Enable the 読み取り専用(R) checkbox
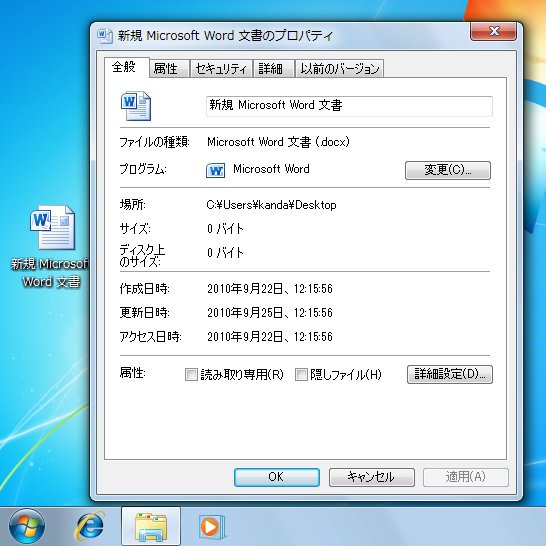The width and height of the screenshot is (546, 546). [191, 375]
